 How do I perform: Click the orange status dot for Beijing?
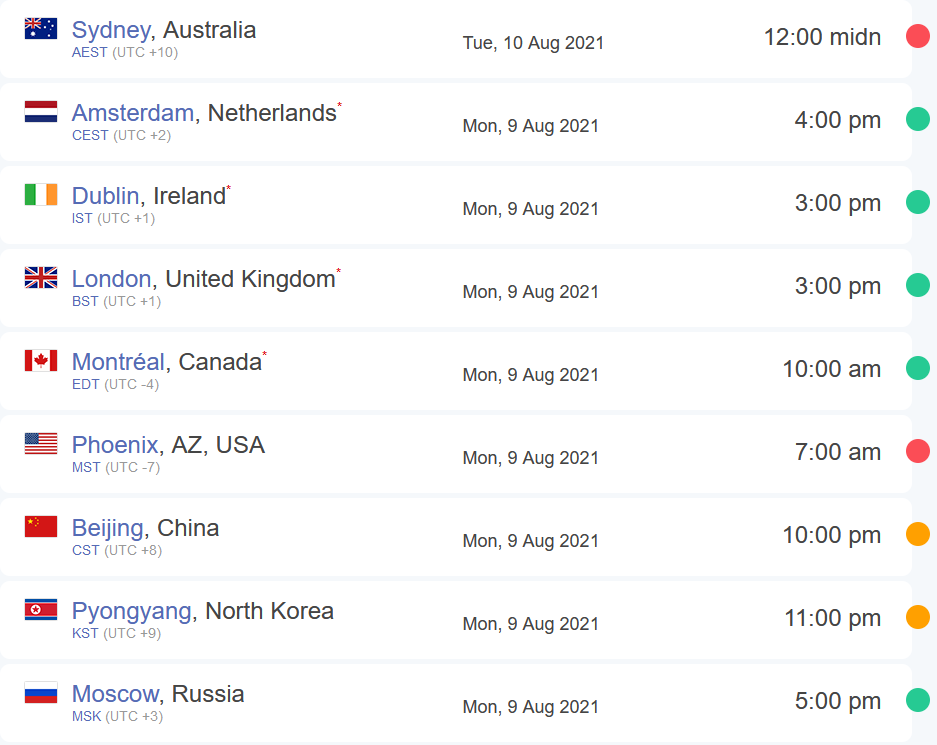click(x=918, y=535)
